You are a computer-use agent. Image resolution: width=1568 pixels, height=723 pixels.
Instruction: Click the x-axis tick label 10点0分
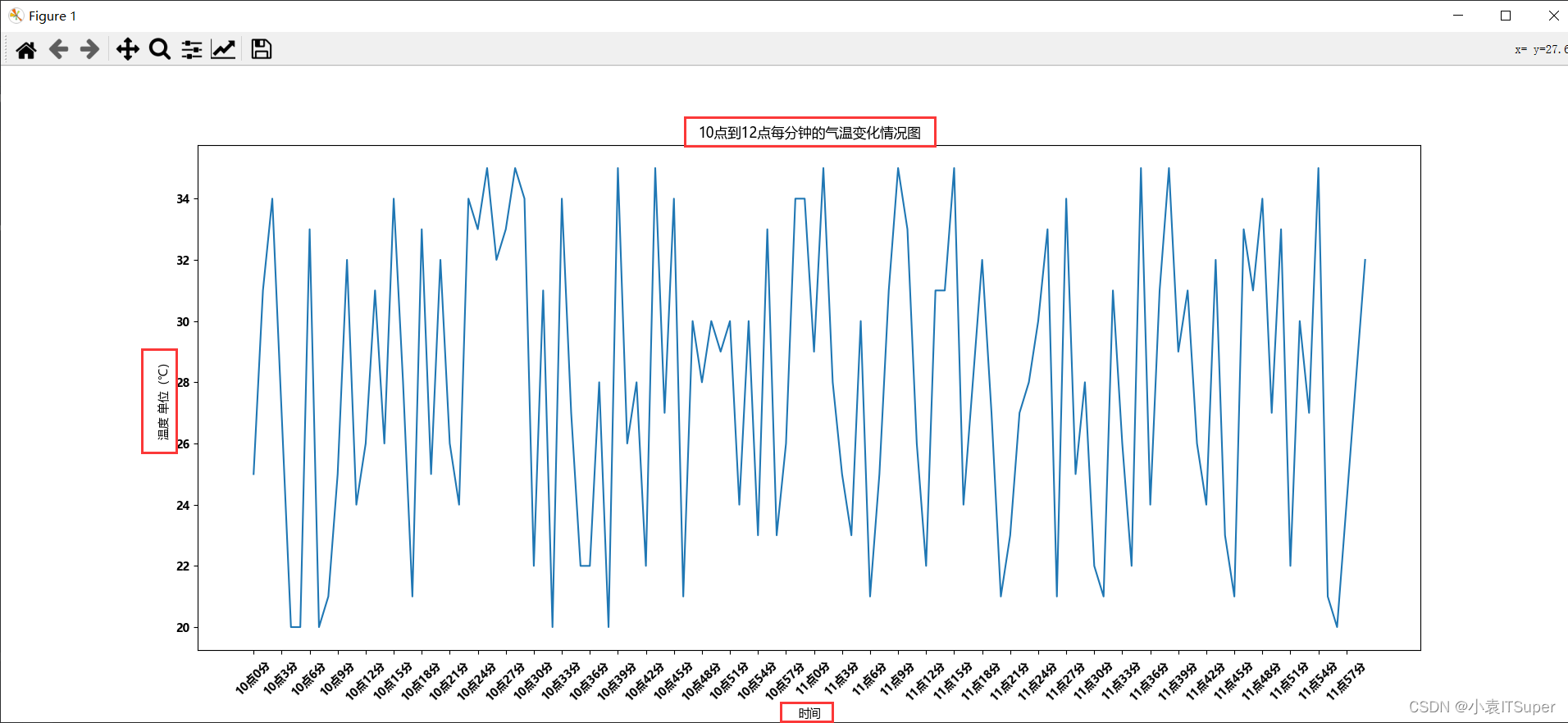tap(253, 678)
